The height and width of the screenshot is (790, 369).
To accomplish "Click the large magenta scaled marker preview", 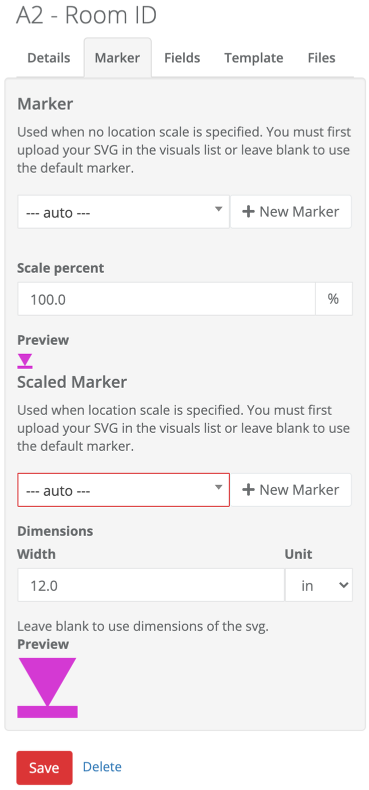I will 47,687.
